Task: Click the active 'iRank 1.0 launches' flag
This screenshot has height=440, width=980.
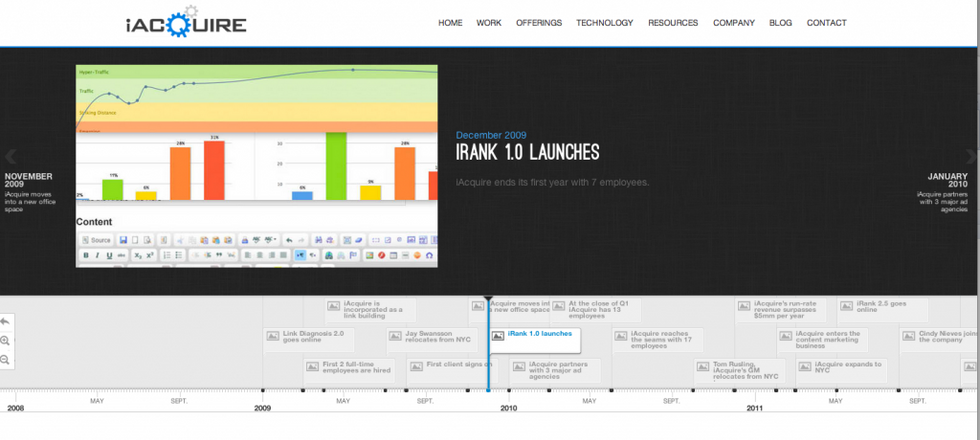Action: [x=535, y=339]
